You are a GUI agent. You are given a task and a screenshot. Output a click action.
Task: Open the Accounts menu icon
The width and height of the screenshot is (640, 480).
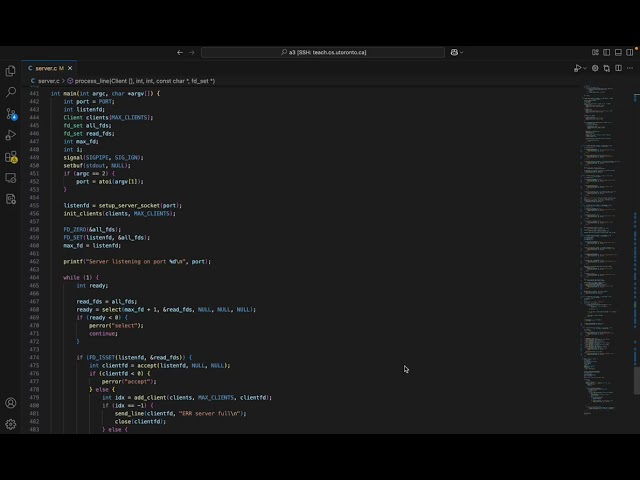pos(11,403)
